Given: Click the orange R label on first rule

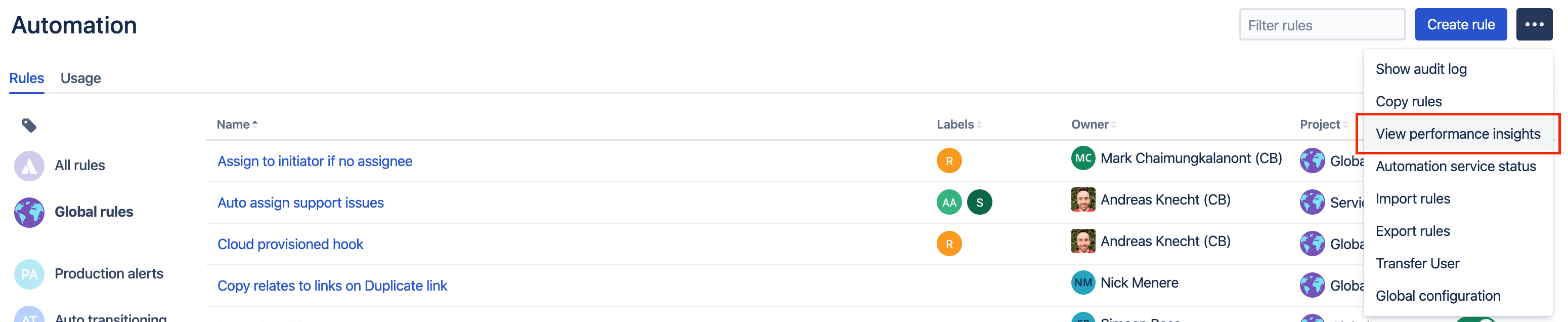Looking at the screenshot, I should [948, 161].
